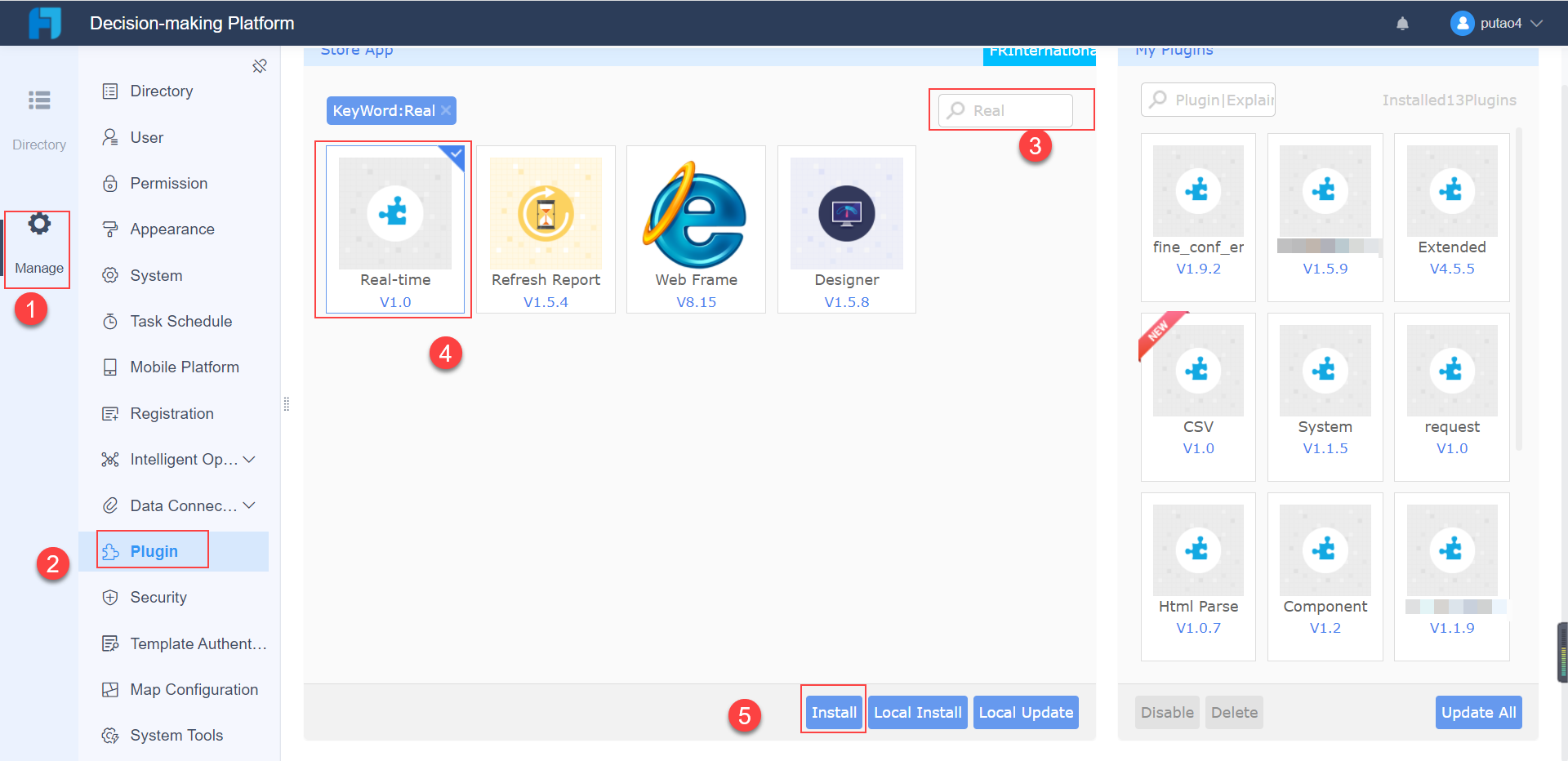Remove the KeyWord:Real filter tag
This screenshot has height=761, width=1568.
click(x=446, y=110)
